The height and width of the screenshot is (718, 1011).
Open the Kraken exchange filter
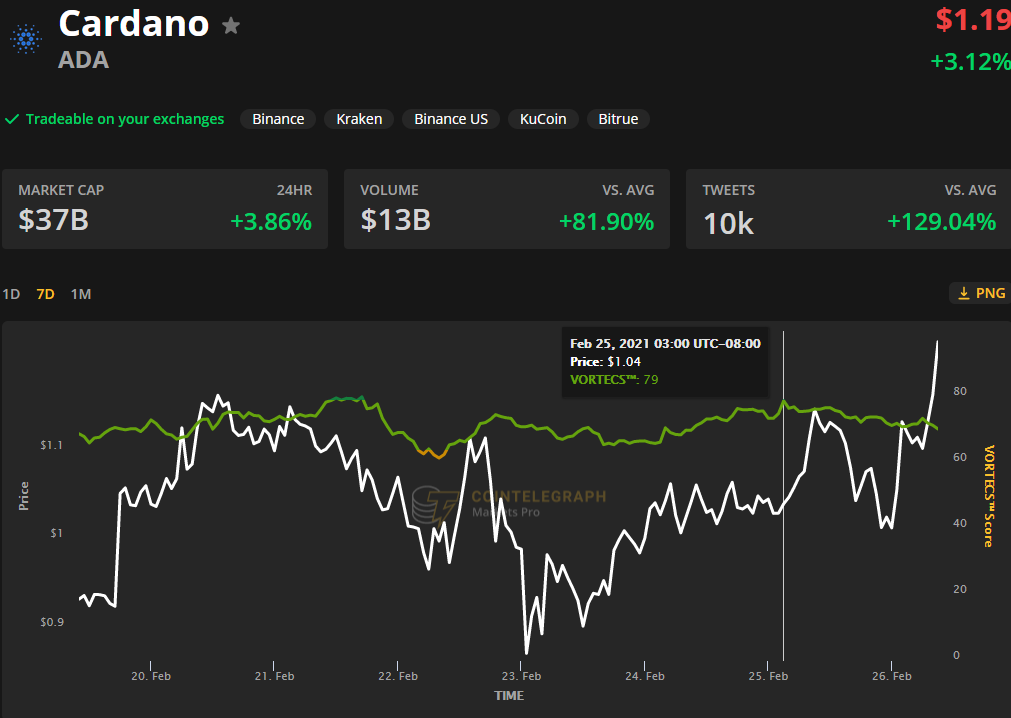coord(358,118)
